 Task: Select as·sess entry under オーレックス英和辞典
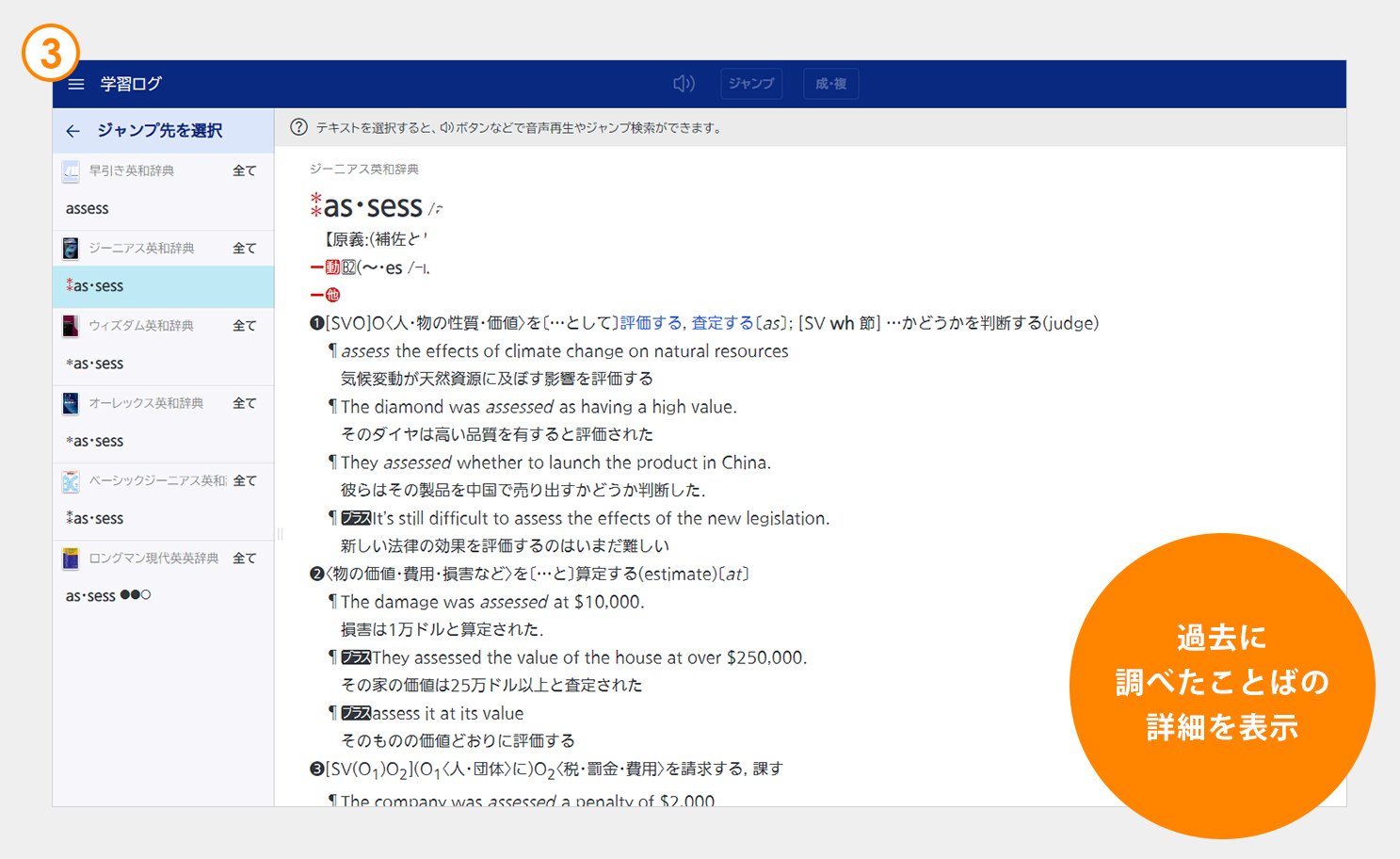(95, 441)
